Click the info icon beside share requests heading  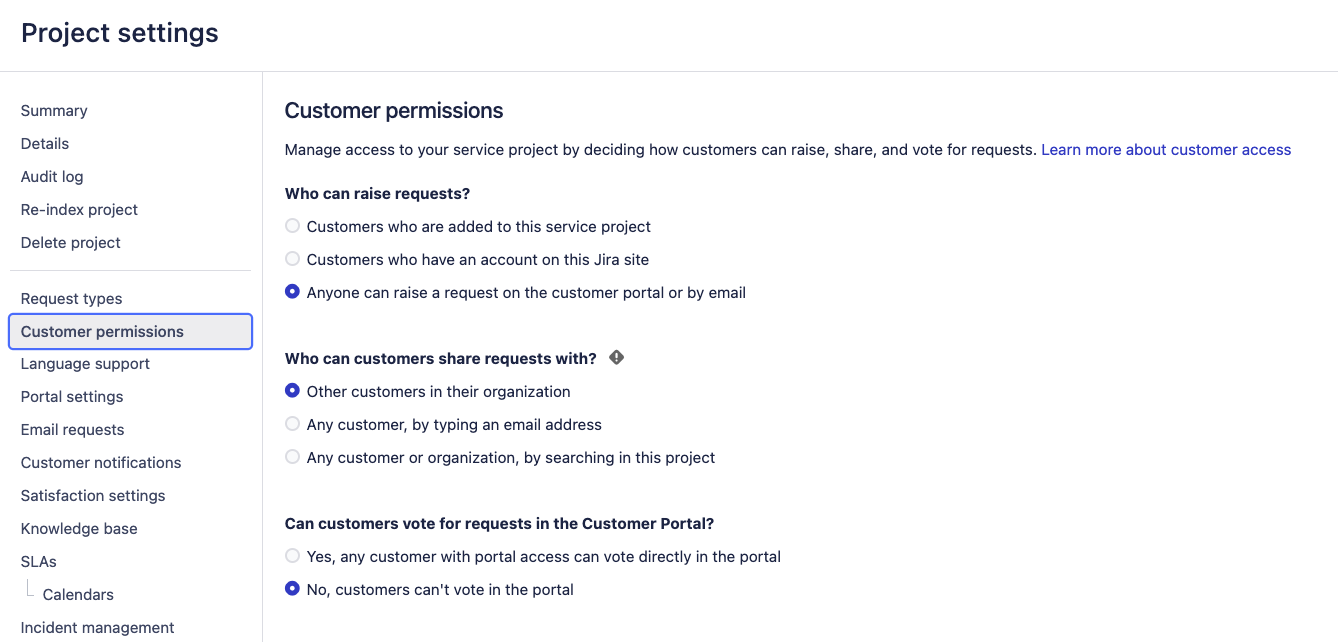pos(616,358)
